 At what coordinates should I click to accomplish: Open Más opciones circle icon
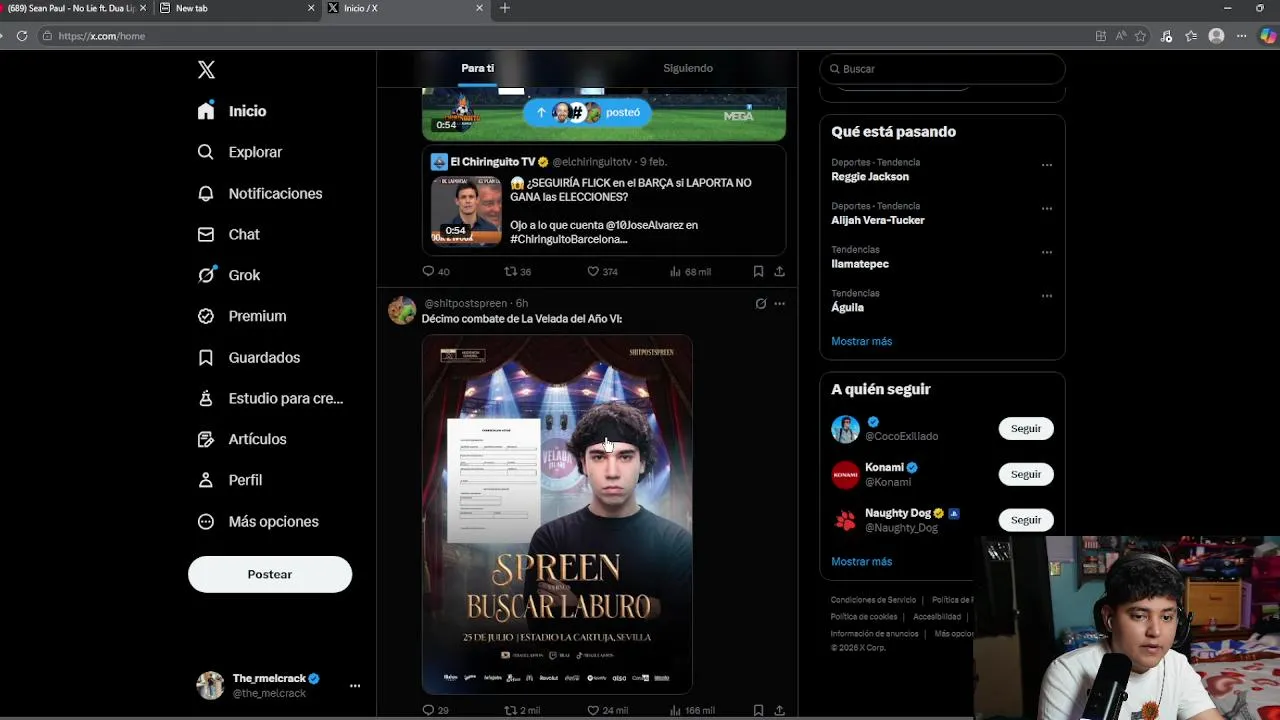pos(206,521)
